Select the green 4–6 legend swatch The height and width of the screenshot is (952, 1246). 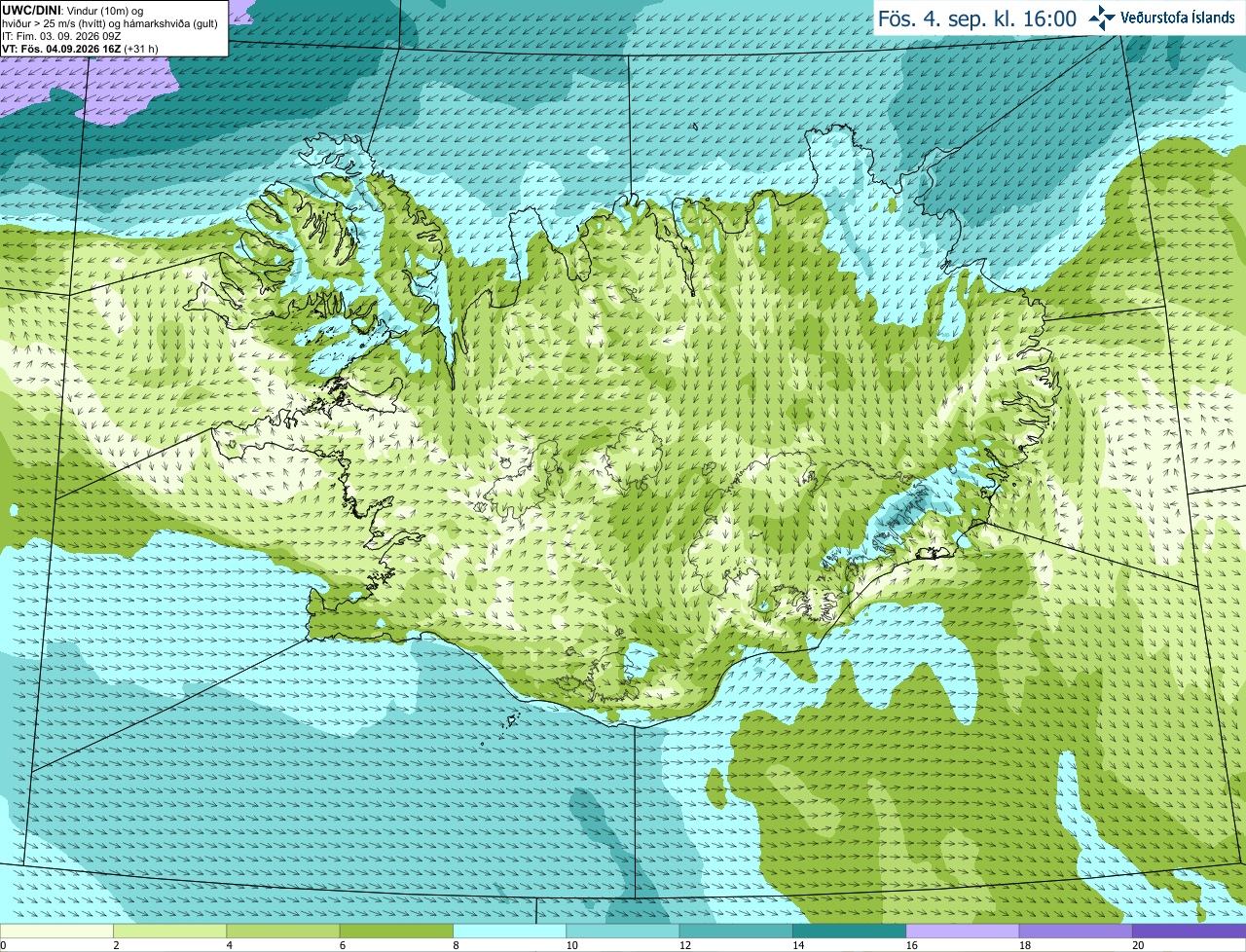(283, 931)
